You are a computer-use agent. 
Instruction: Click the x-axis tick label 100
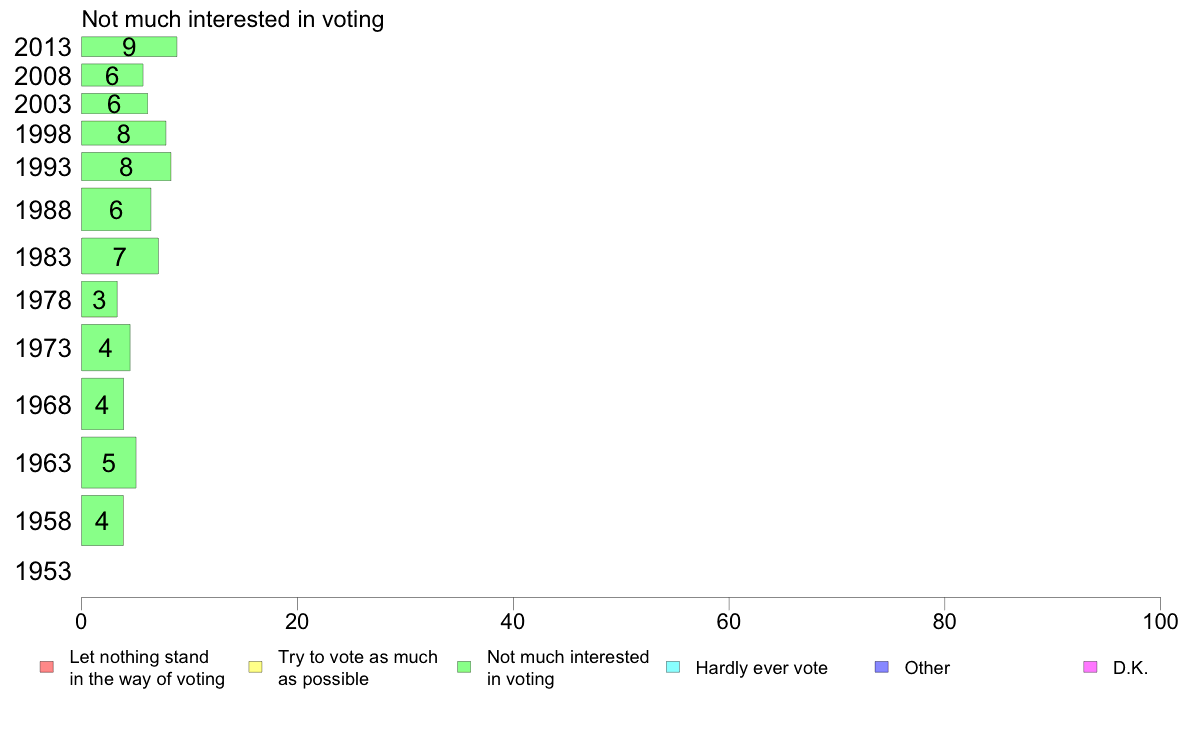1160,622
